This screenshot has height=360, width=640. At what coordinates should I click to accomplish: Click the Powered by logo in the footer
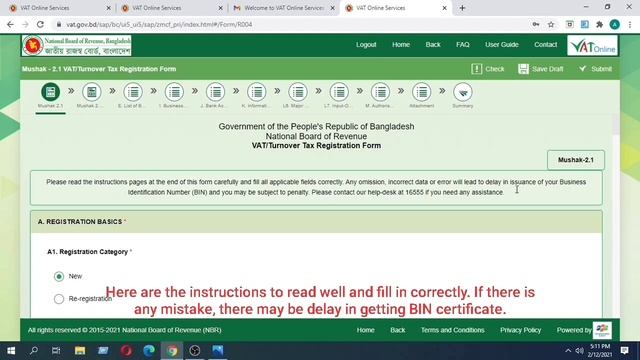pos(602,330)
